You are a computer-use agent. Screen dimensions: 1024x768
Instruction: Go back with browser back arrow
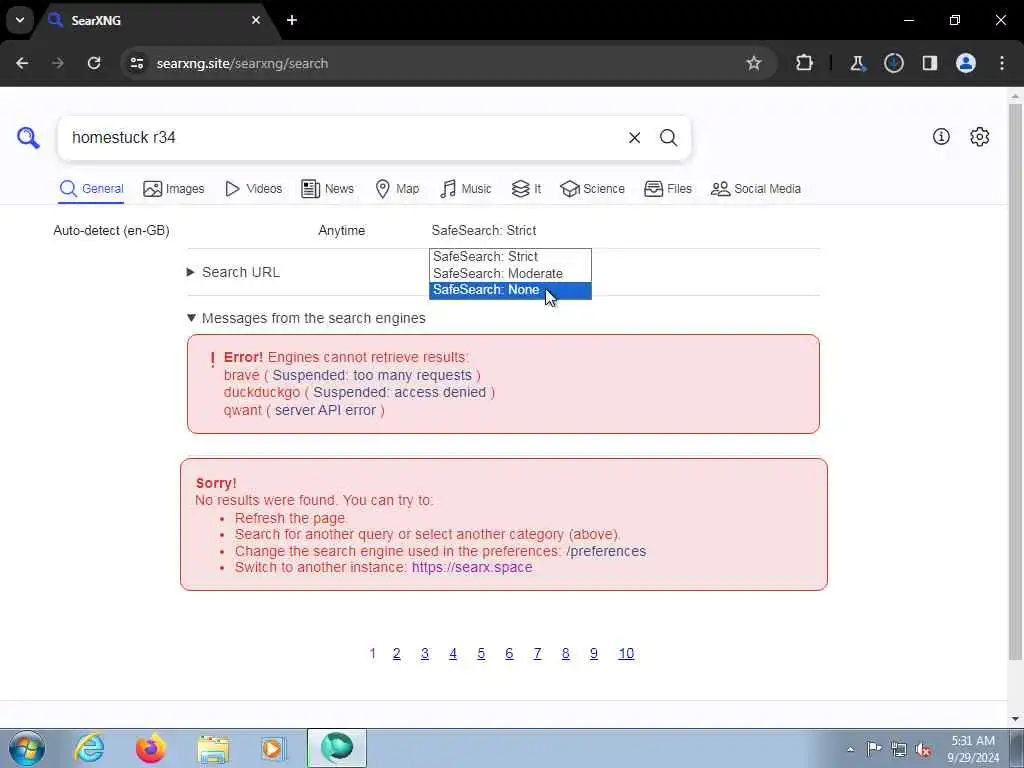pos(22,63)
